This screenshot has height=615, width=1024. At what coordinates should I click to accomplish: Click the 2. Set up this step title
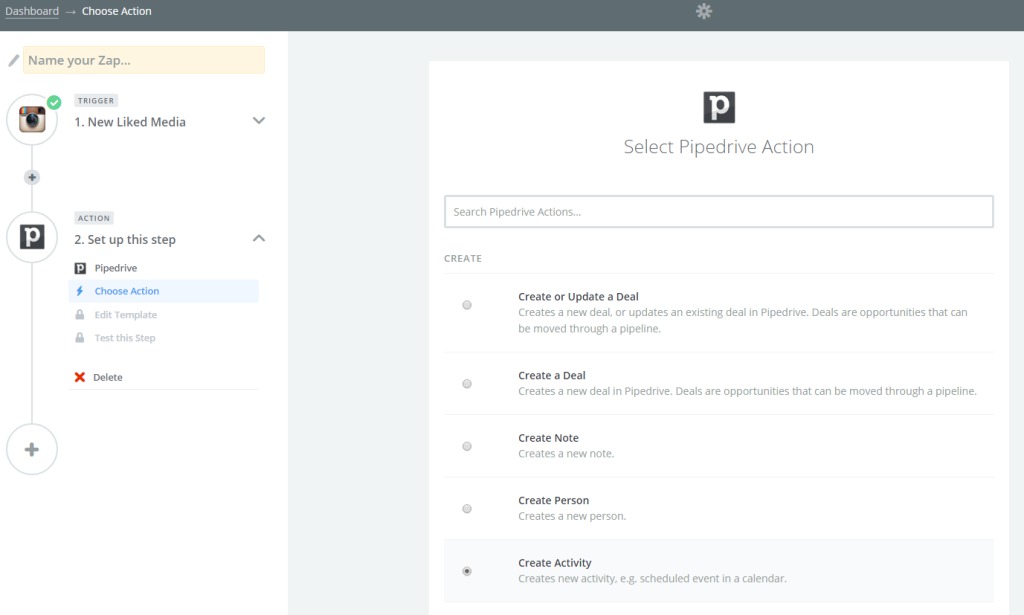pos(125,240)
